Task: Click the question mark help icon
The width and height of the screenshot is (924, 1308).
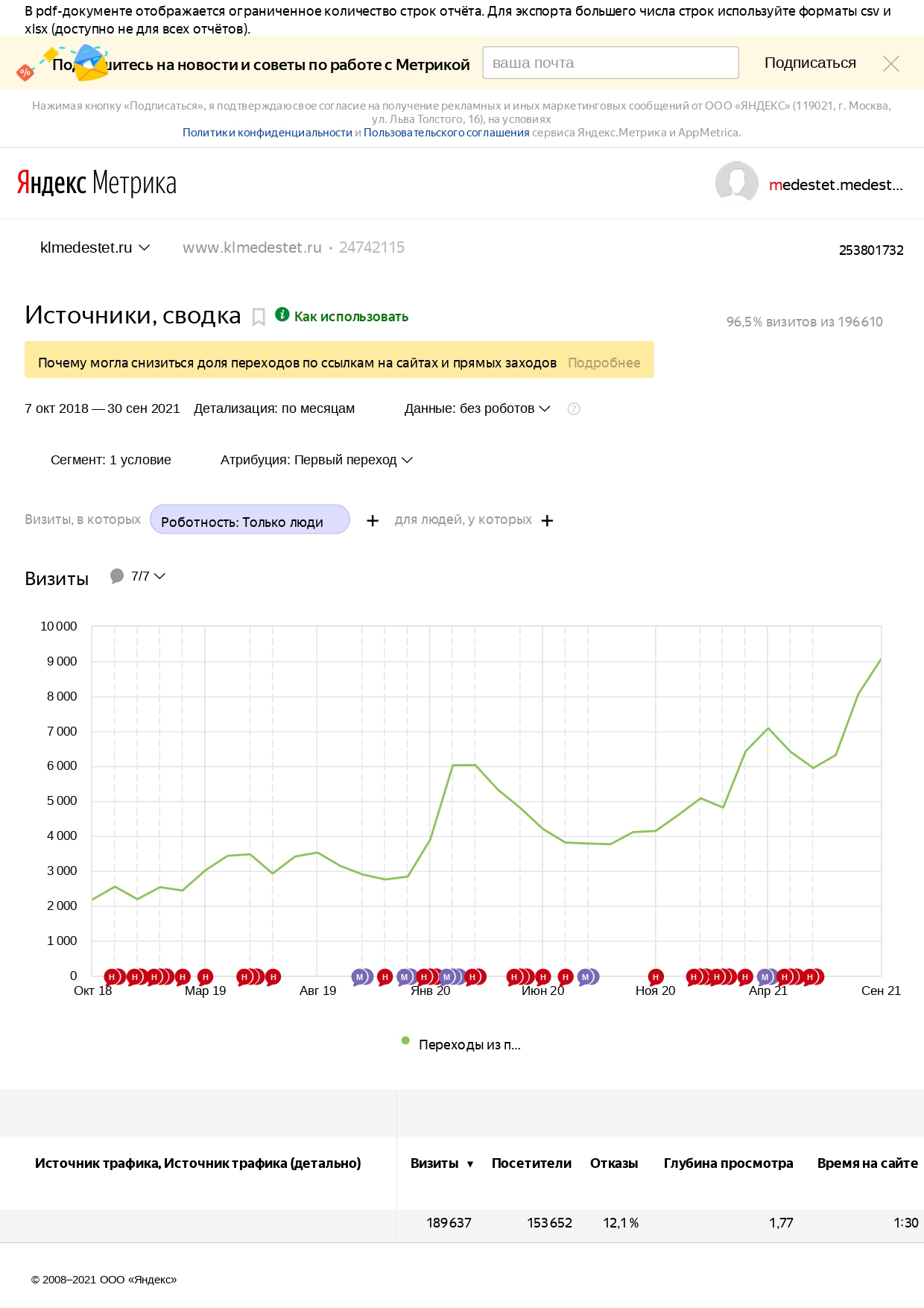Action: 574,408
